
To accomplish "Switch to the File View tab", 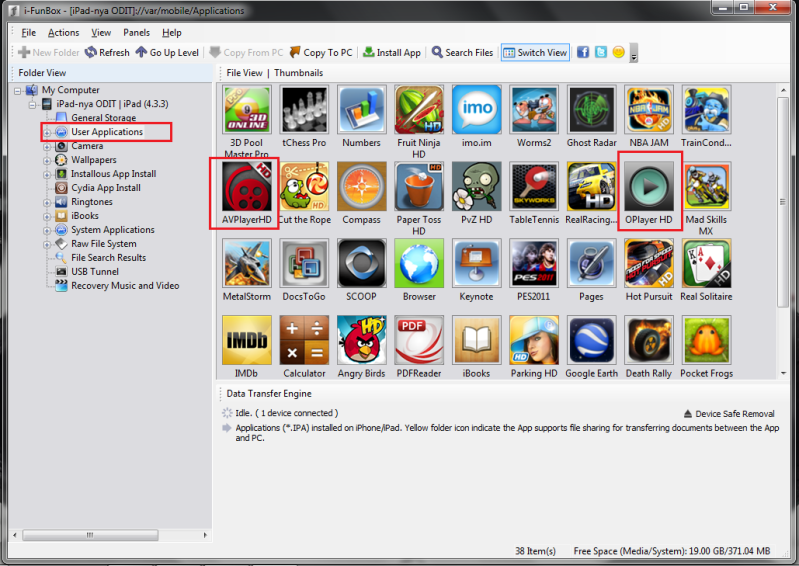I will click(x=245, y=73).
